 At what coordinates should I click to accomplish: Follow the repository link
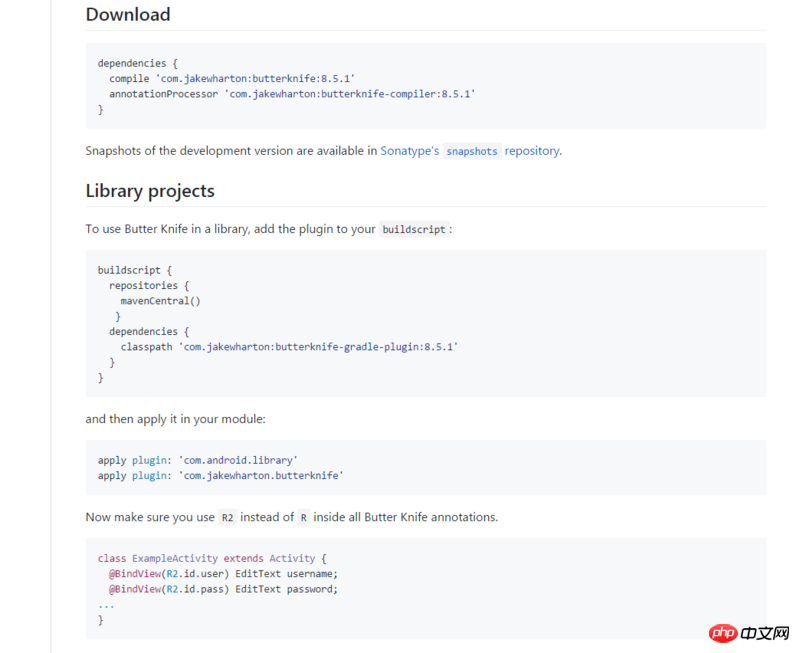pyautogui.click(x=532, y=151)
